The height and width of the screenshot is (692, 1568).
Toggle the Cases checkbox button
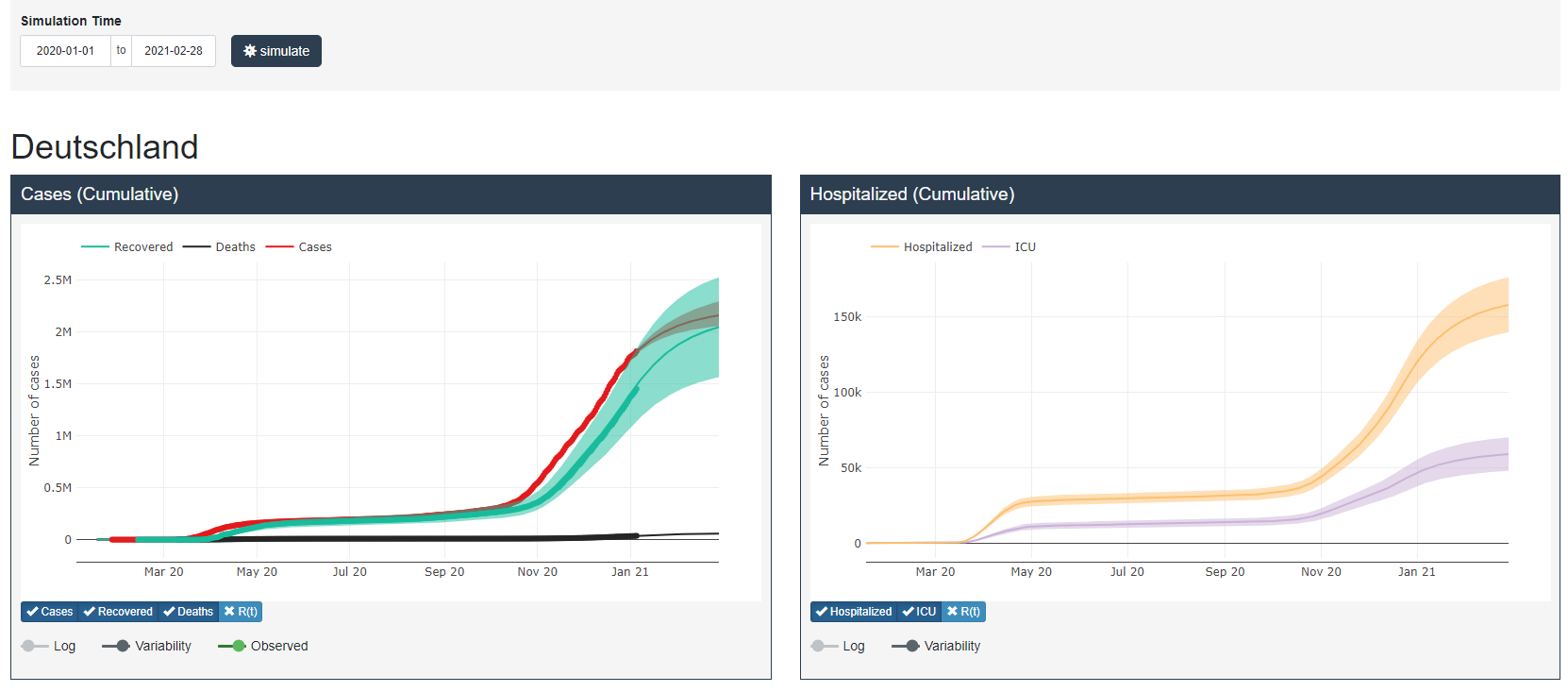click(x=50, y=612)
